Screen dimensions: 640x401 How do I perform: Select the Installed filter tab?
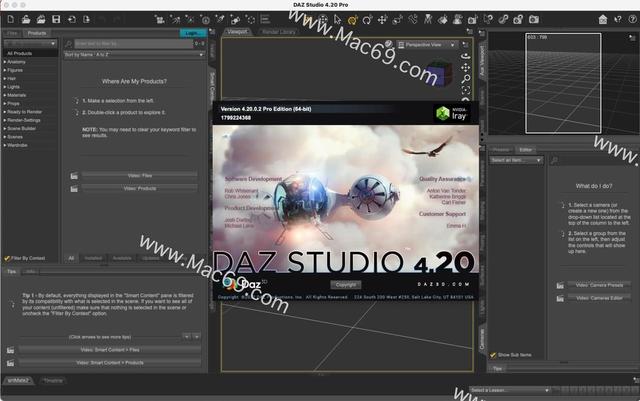click(x=93, y=258)
